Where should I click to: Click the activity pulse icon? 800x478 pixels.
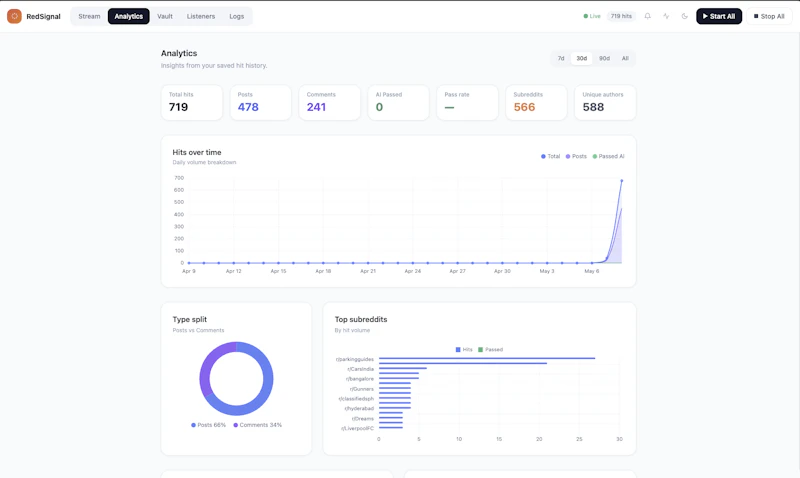pyautogui.click(x=666, y=16)
